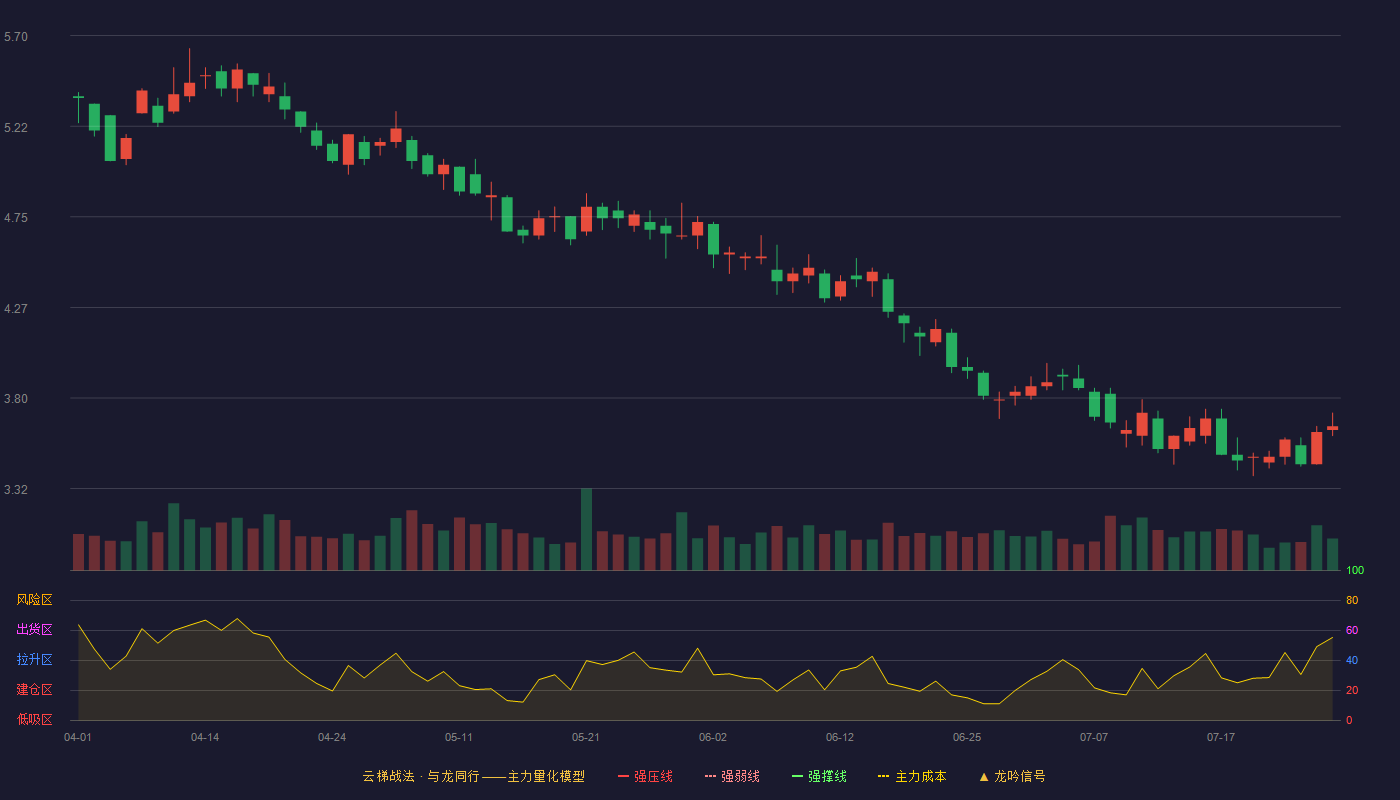Click the 4.75 price axis label
Screen dimensions: 1400x800
pos(16,218)
